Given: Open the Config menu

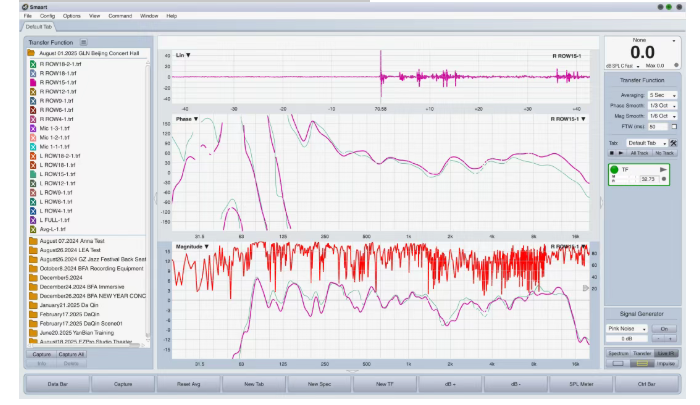Looking at the screenshot, I should [x=47, y=17].
